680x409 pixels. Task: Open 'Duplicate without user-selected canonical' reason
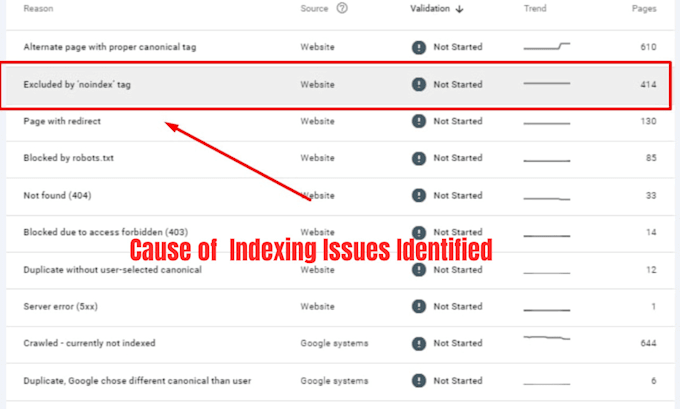[112, 270]
